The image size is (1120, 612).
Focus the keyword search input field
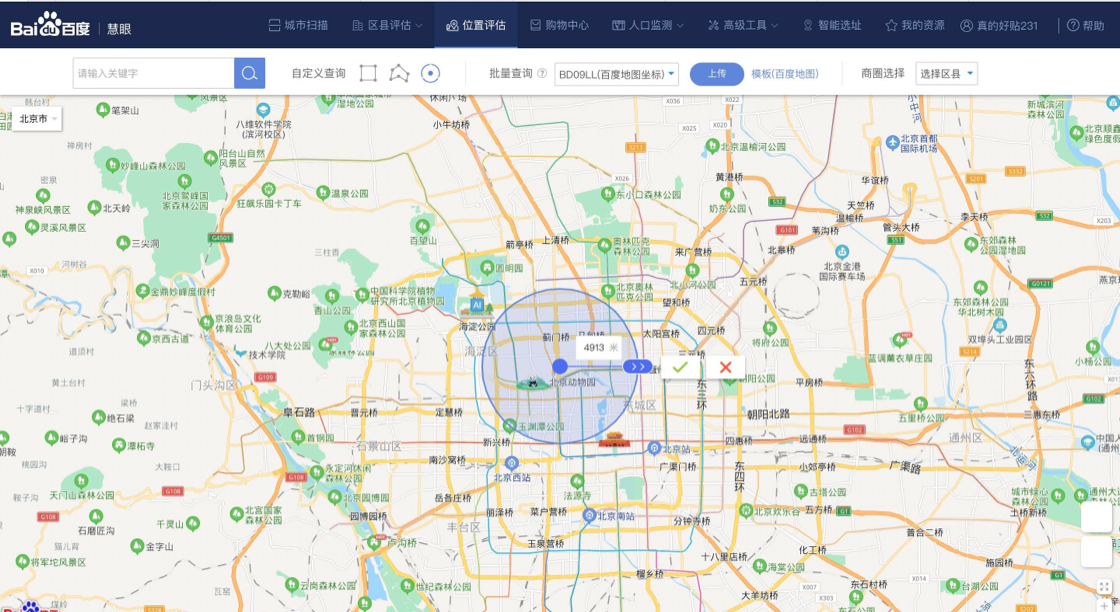pyautogui.click(x=154, y=73)
